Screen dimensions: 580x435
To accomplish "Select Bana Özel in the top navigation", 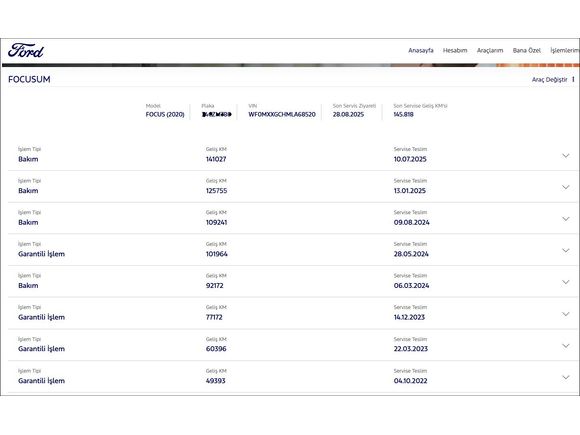I will 526,50.
